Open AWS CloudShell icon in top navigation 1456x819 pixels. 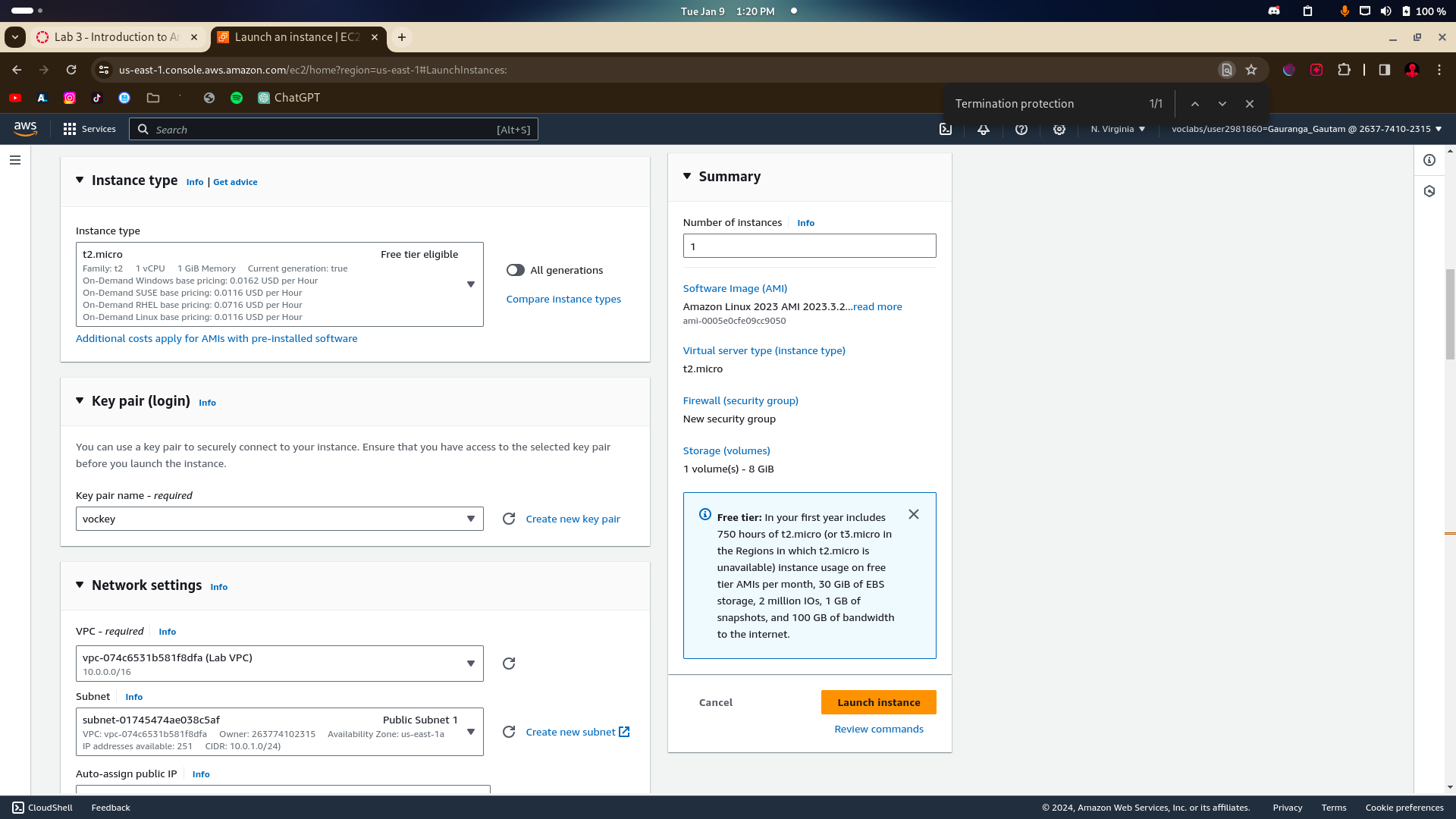tap(946, 130)
